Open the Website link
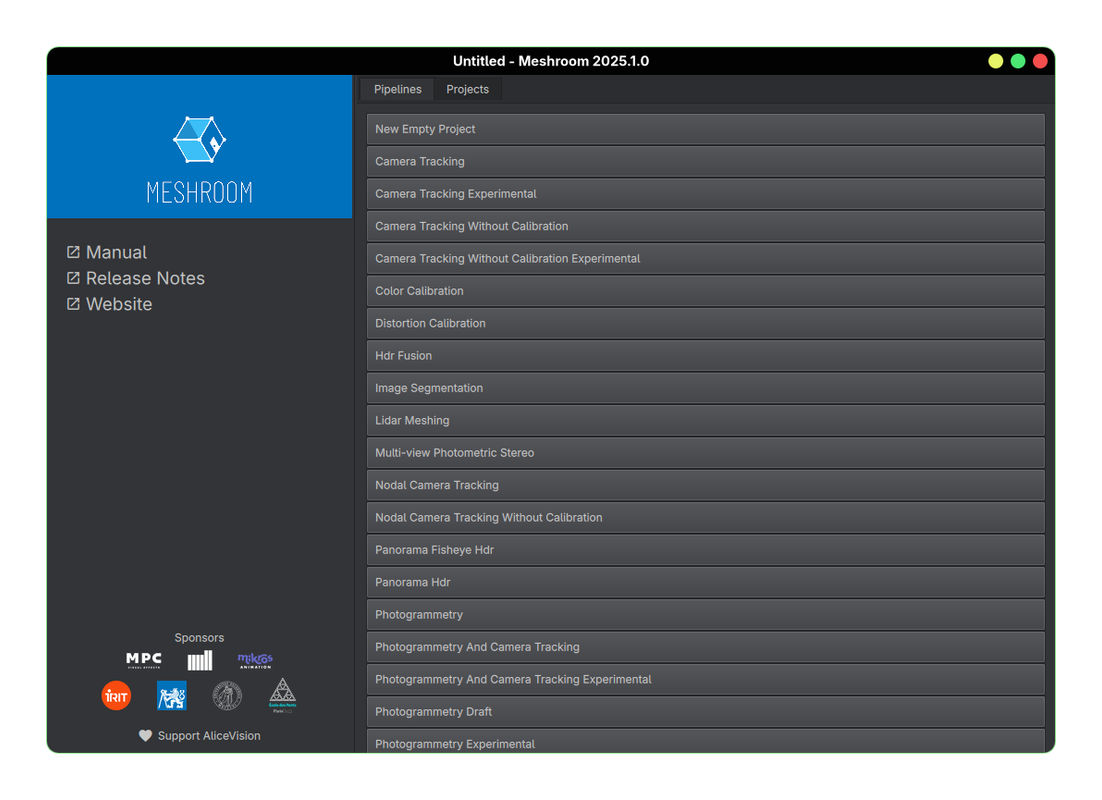 coord(119,304)
